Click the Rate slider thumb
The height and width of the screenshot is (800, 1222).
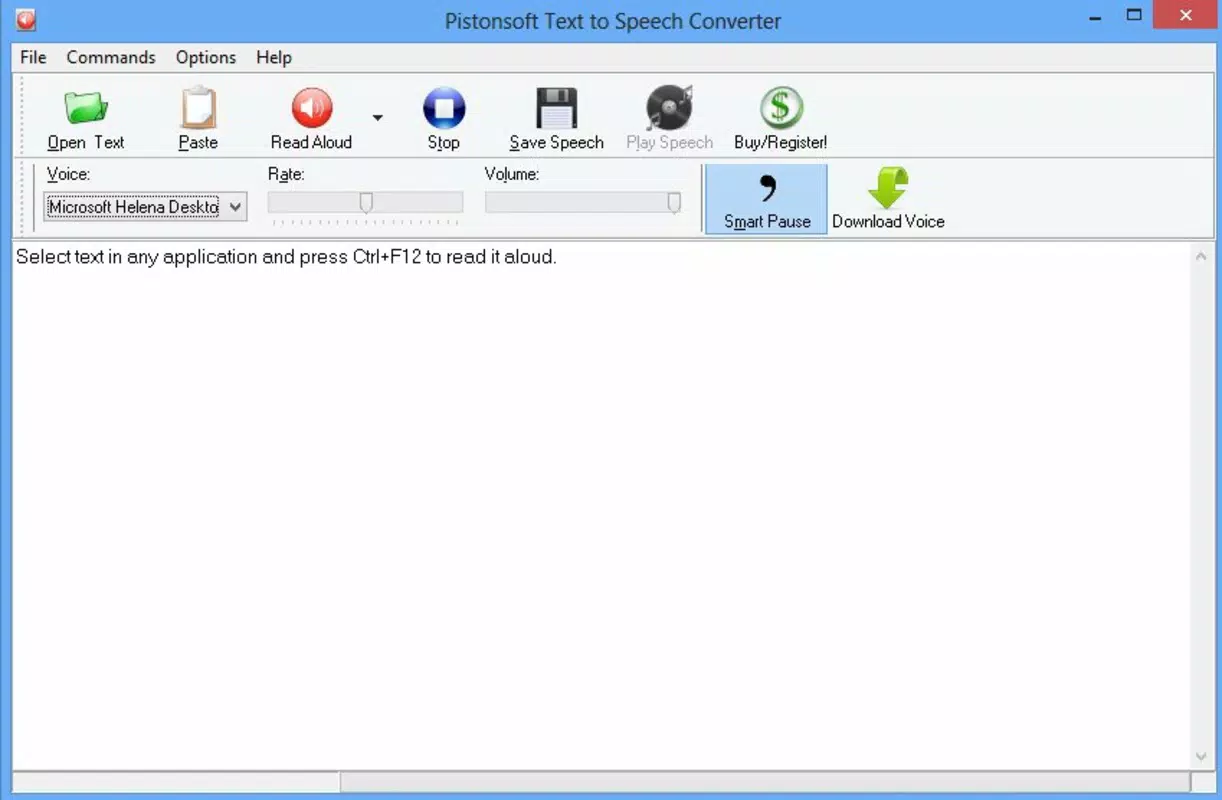[366, 203]
